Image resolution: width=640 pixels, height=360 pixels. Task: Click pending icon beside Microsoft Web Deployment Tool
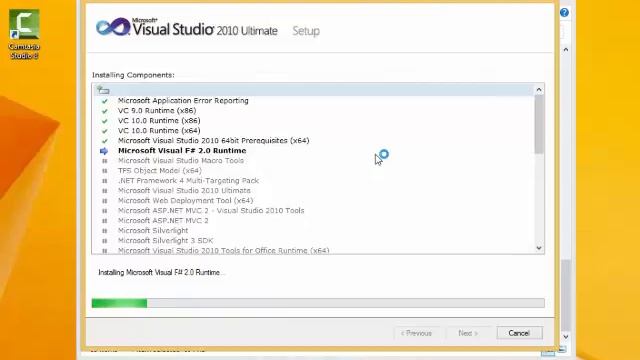point(104,201)
